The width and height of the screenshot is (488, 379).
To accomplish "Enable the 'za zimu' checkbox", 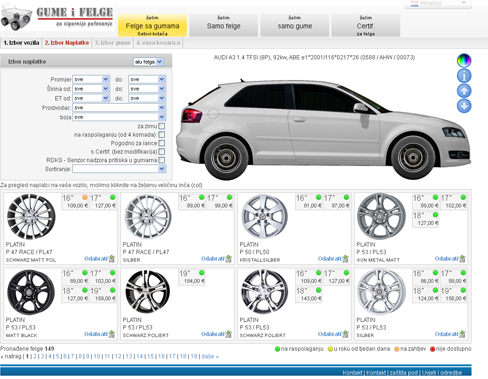I will point(162,126).
